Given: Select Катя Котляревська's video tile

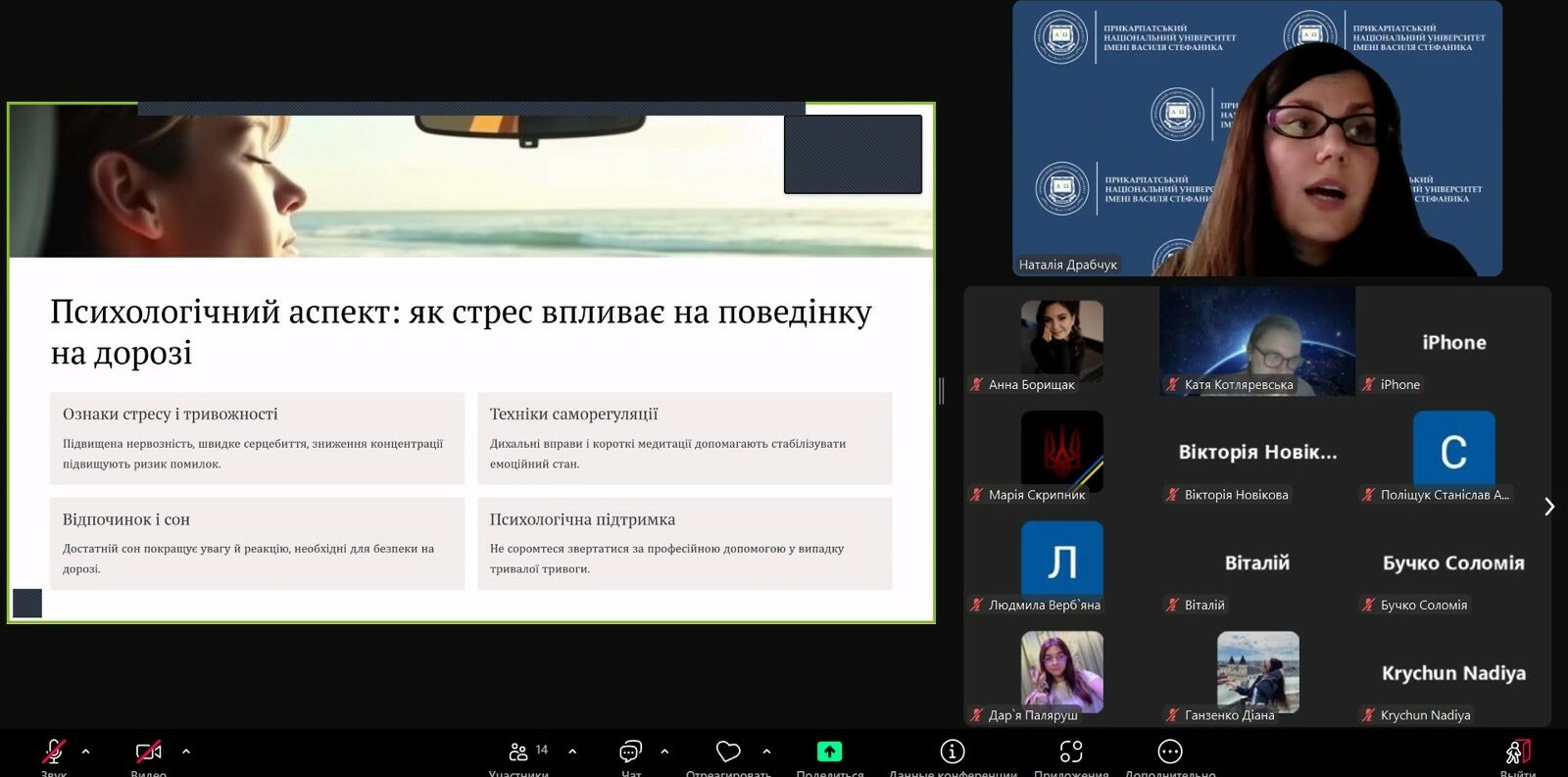Looking at the screenshot, I should coord(1257,341).
